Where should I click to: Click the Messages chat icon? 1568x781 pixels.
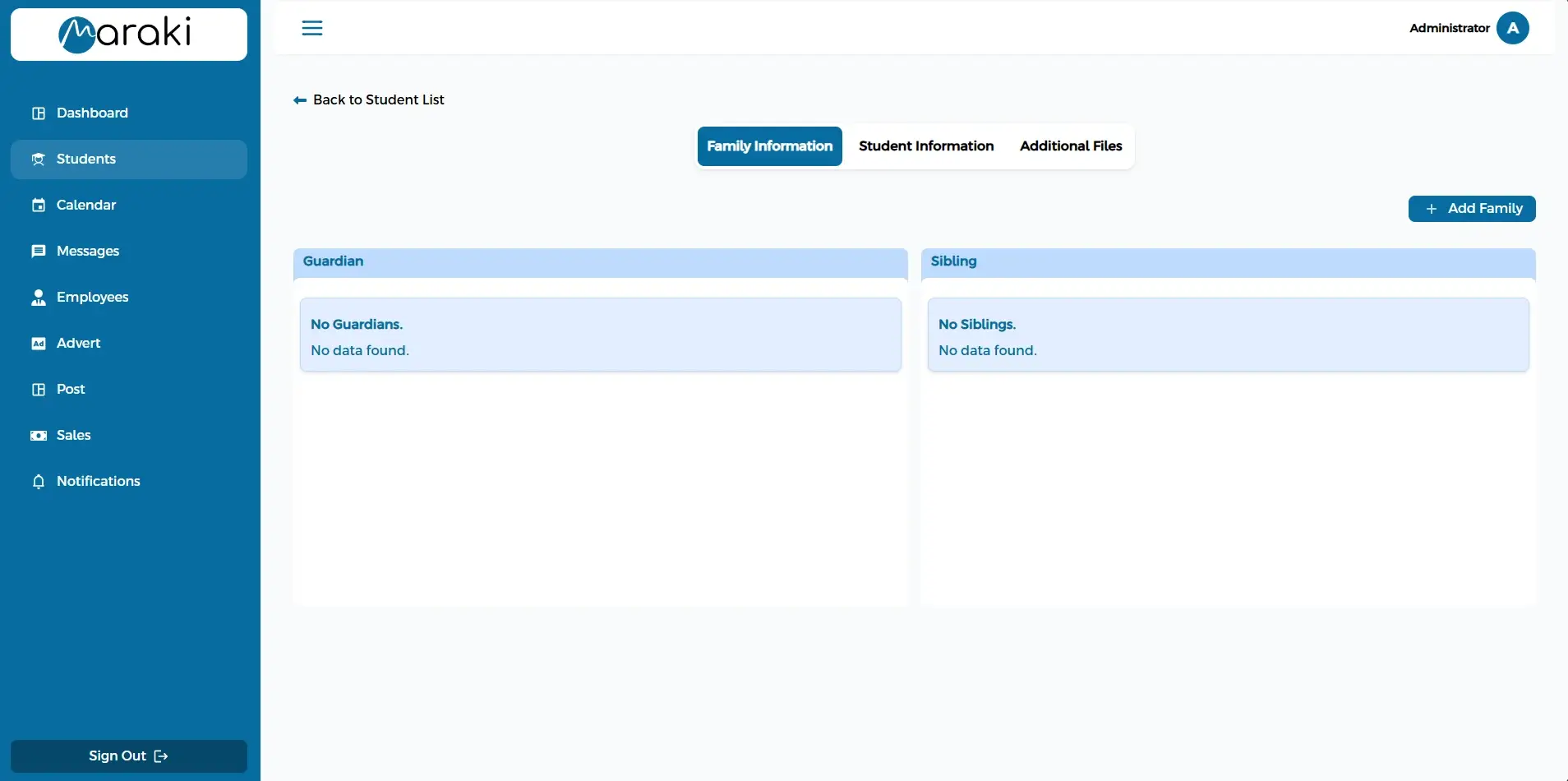point(39,252)
